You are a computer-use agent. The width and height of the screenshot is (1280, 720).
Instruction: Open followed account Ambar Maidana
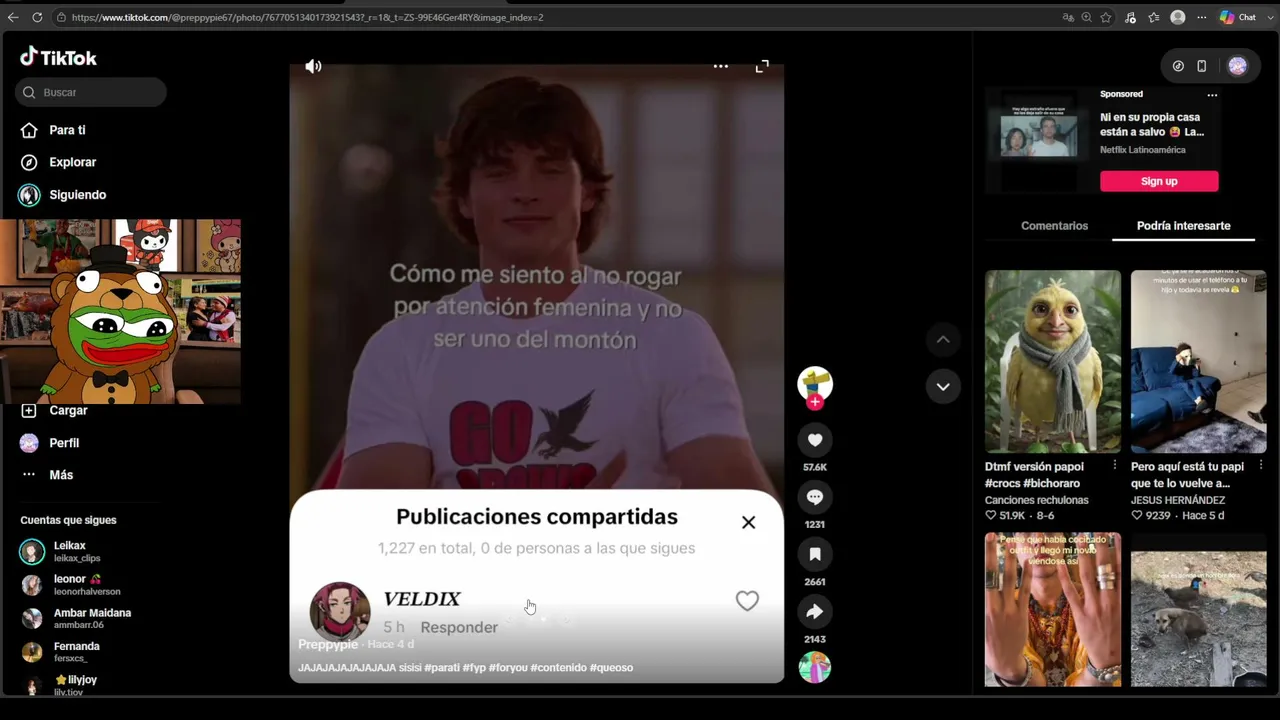[x=77, y=618]
